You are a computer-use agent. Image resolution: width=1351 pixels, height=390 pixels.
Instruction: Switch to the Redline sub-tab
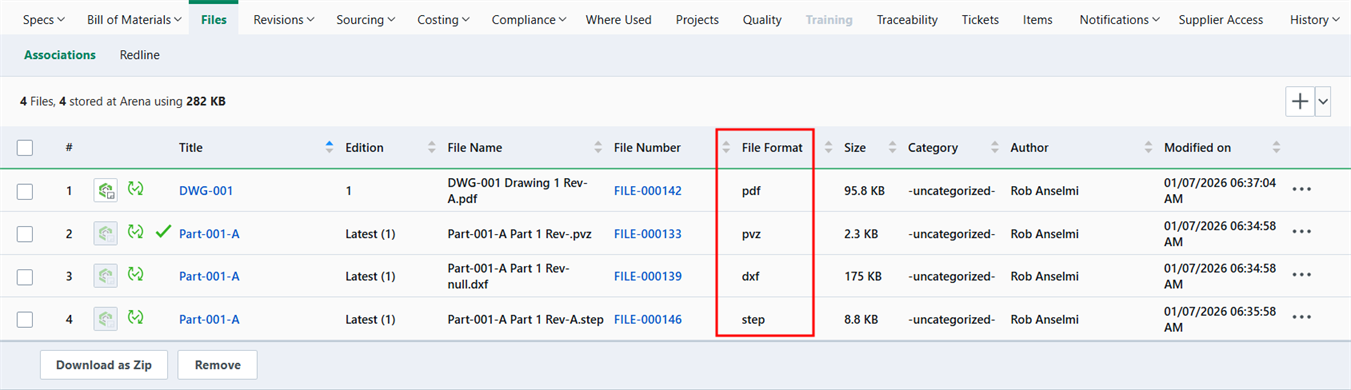tap(139, 55)
